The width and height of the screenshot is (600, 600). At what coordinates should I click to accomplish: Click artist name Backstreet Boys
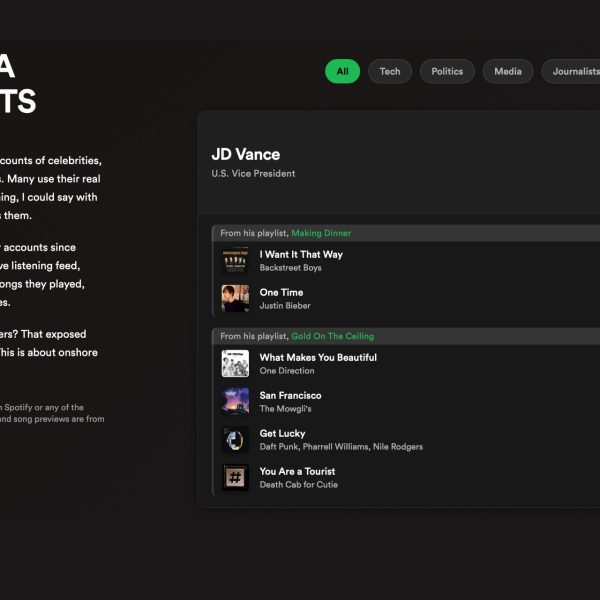290,268
